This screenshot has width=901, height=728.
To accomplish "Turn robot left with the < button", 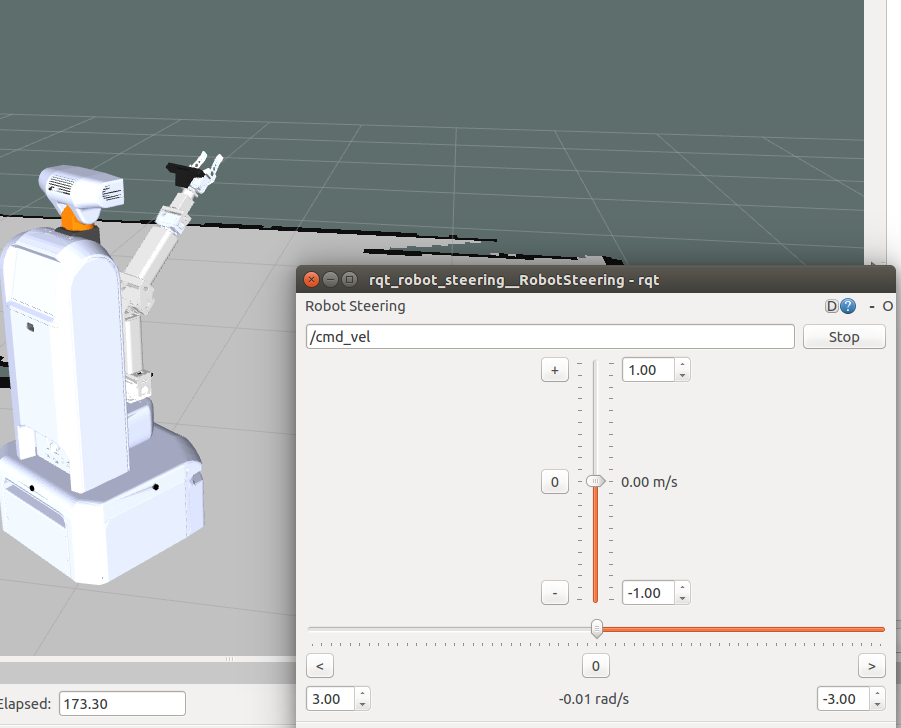I will [319, 666].
